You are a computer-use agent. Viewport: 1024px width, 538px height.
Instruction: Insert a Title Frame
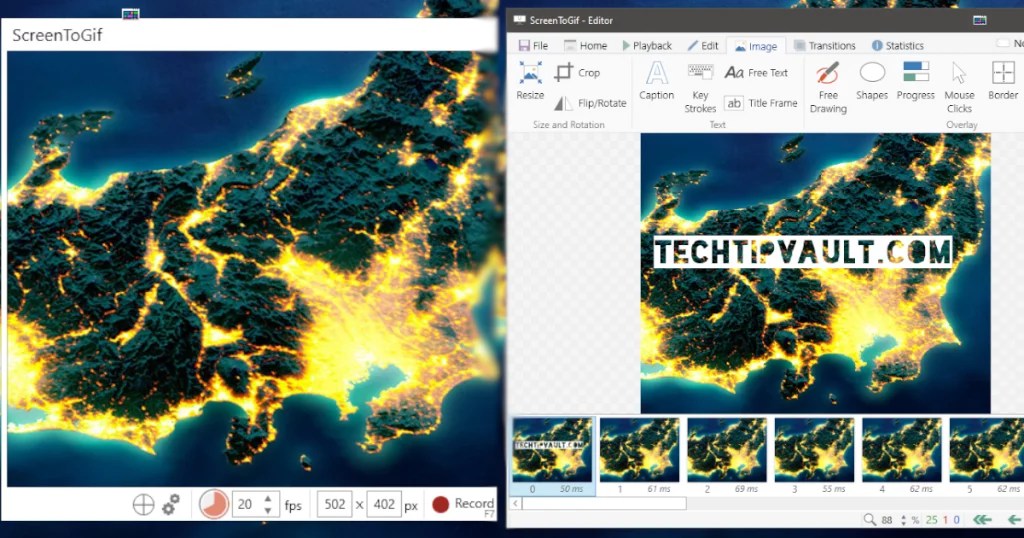(x=761, y=103)
